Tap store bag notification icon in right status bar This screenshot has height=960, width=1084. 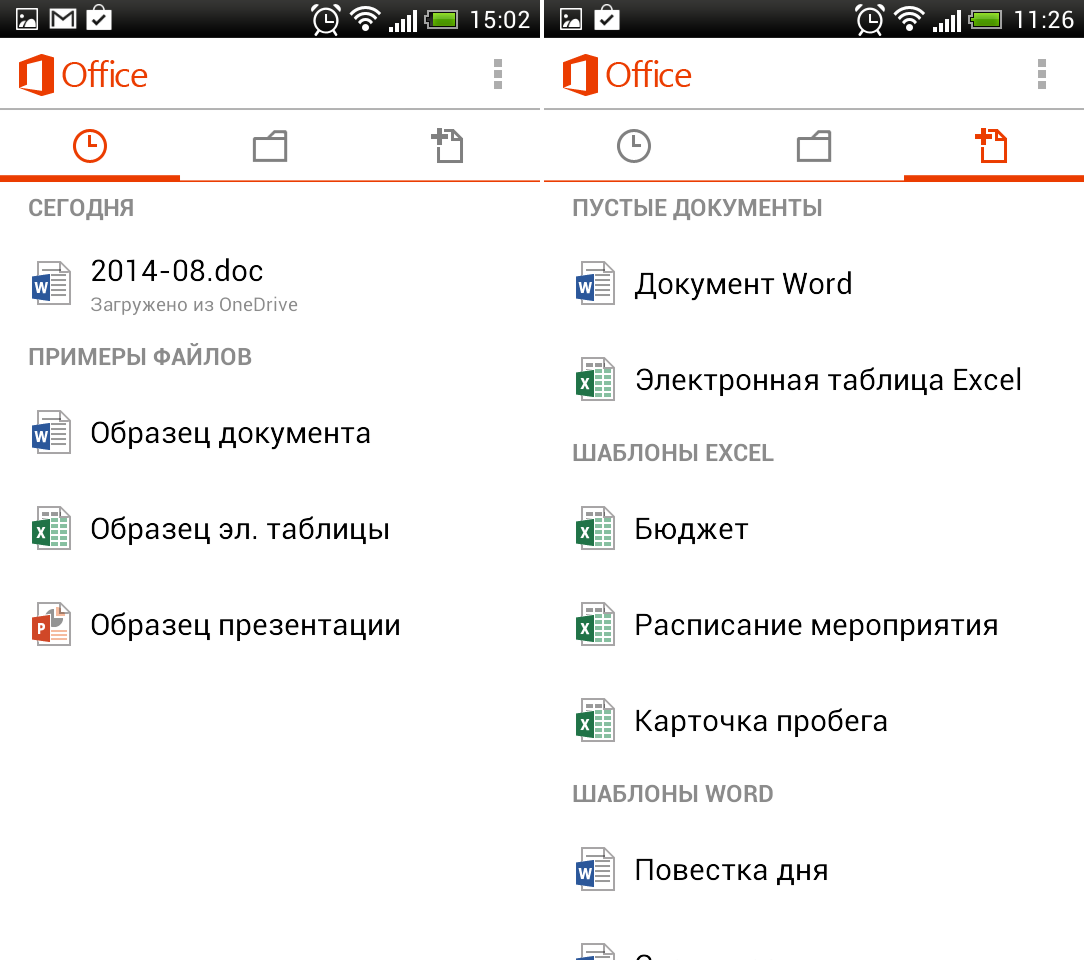click(606, 17)
